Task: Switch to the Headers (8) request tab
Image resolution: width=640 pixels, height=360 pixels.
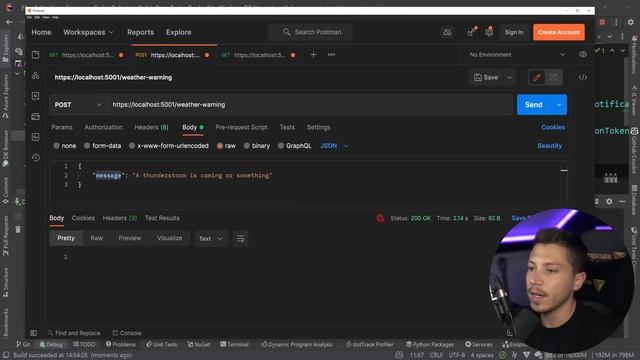Action: [x=151, y=127]
